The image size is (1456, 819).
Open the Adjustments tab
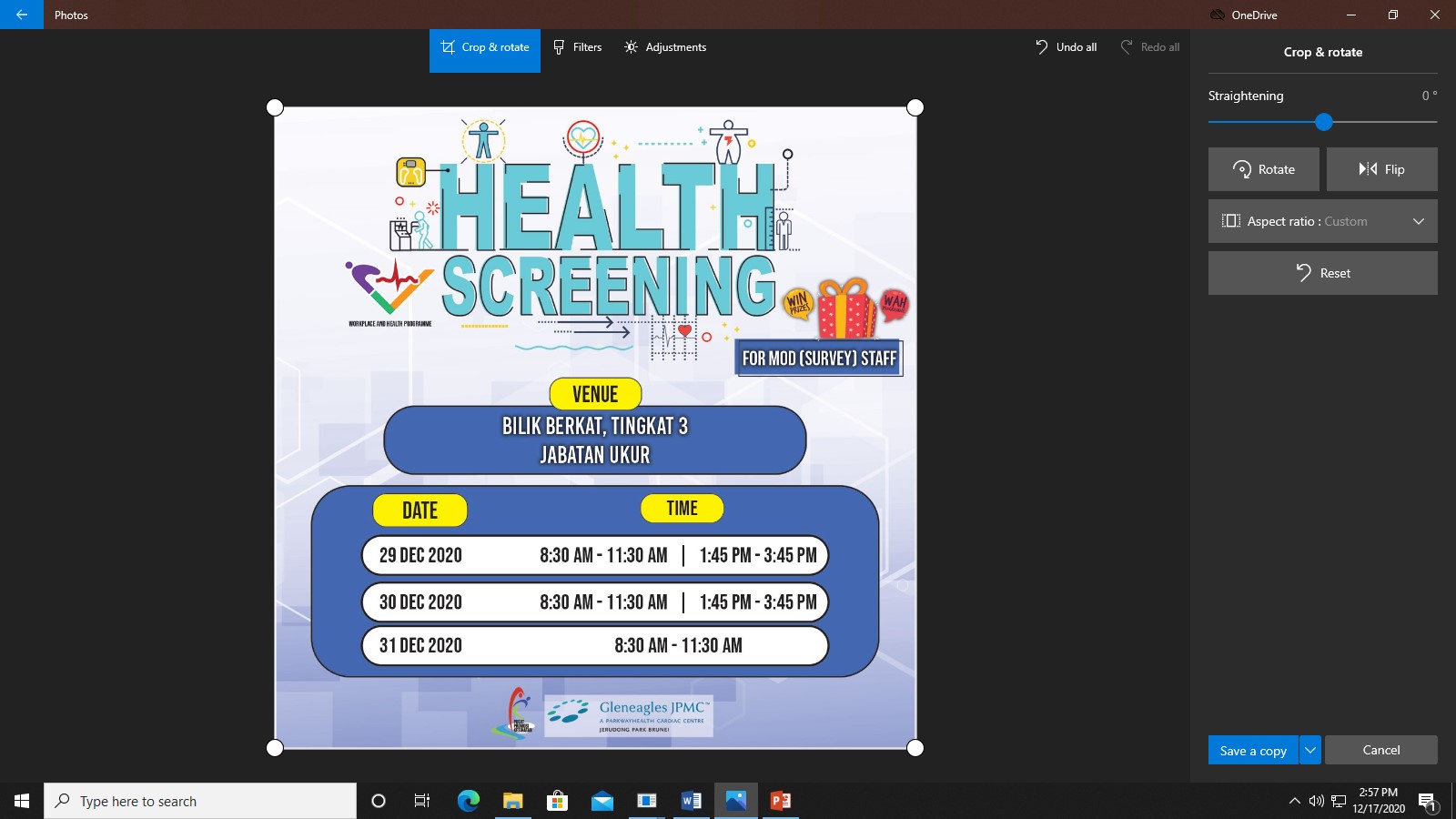coord(665,47)
